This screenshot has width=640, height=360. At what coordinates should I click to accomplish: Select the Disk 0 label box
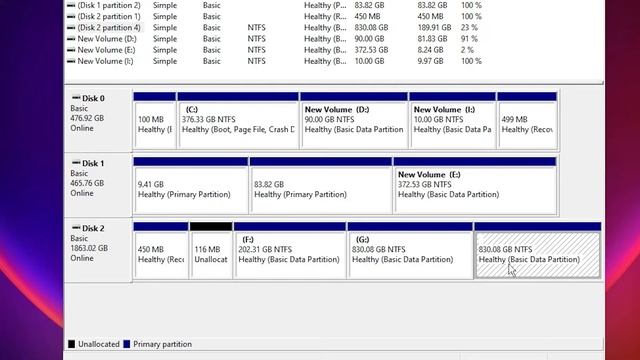(x=98, y=120)
